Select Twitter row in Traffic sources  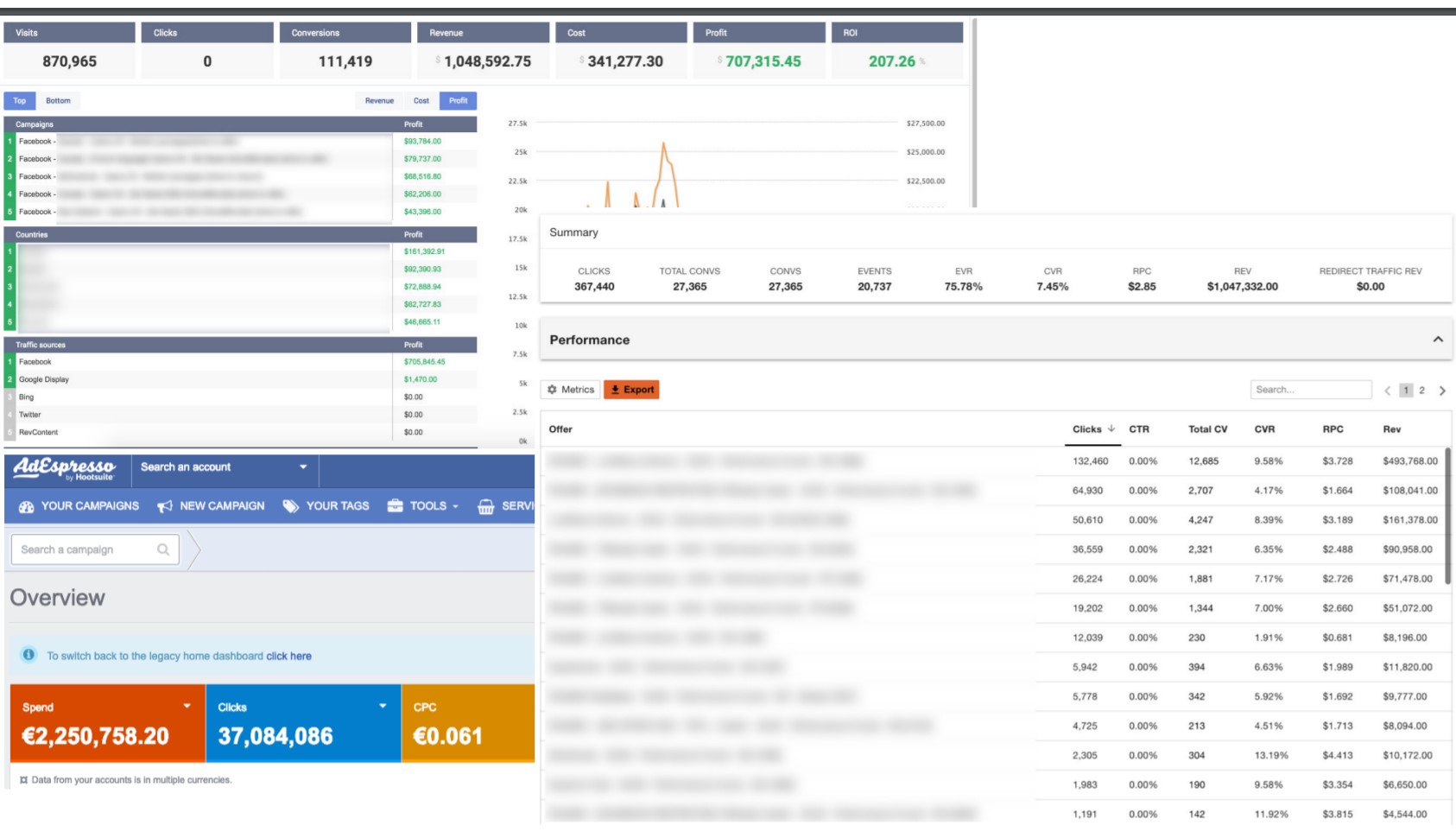[x=241, y=415]
